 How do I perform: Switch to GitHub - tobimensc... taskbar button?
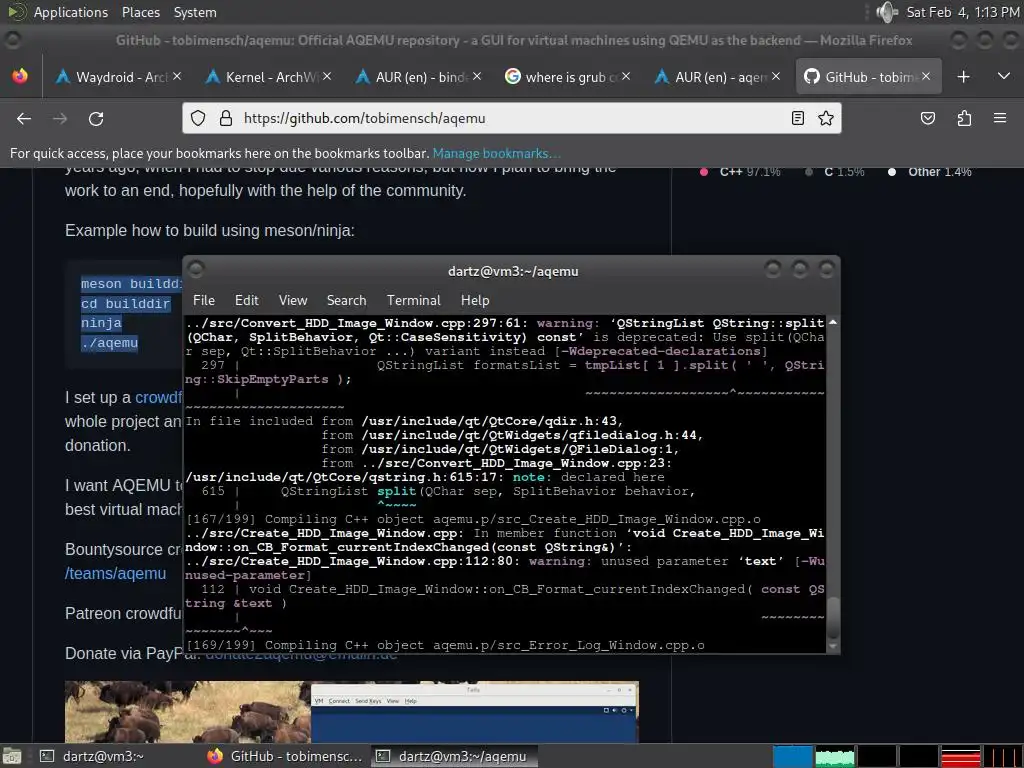pyautogui.click(x=285, y=756)
